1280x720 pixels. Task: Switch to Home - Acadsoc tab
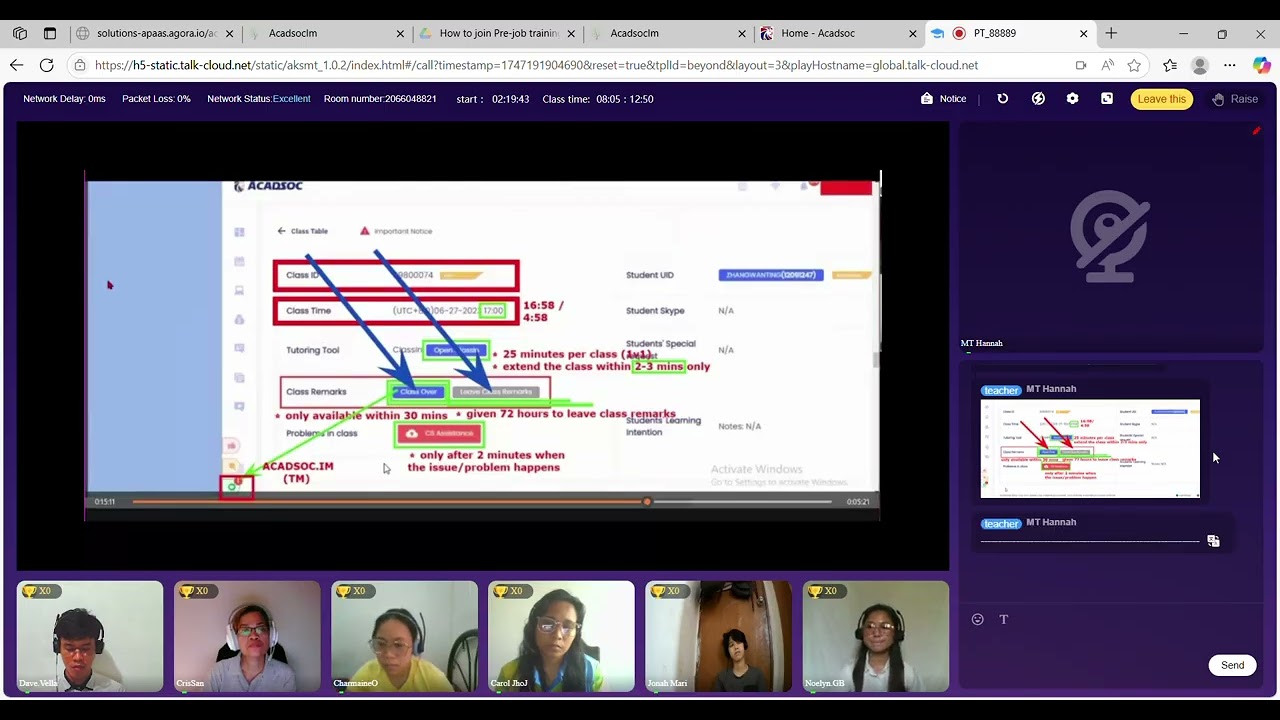click(838, 33)
